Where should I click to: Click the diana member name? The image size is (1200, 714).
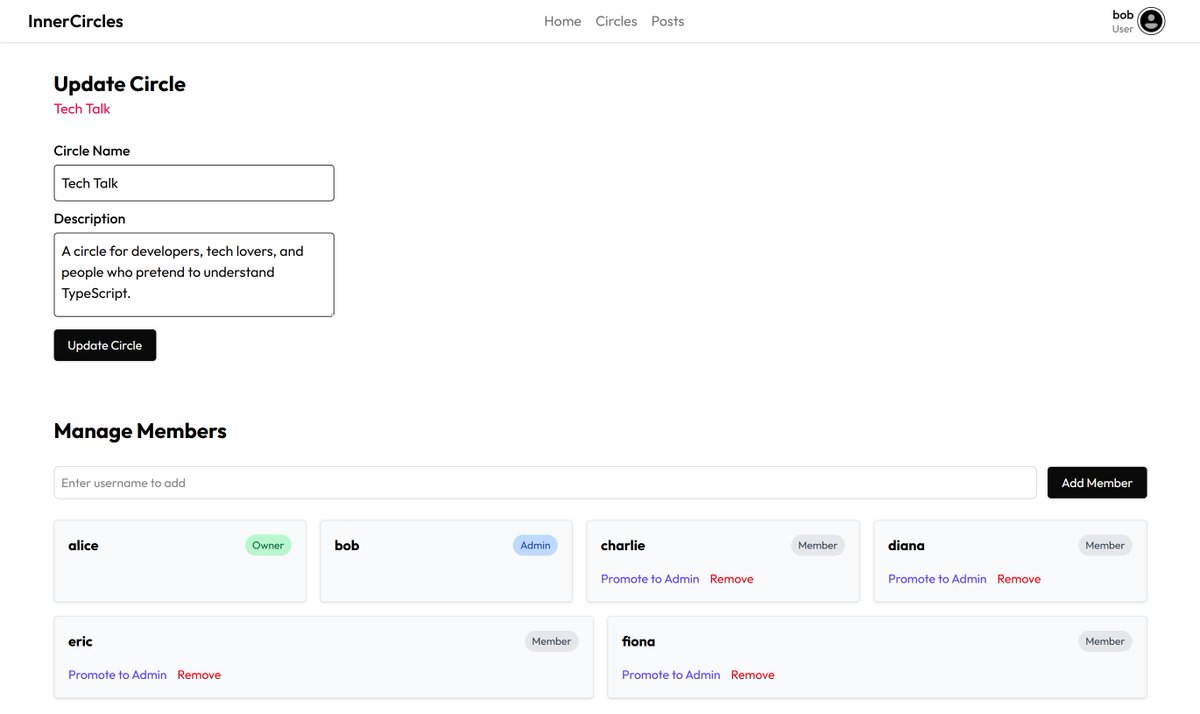click(906, 545)
